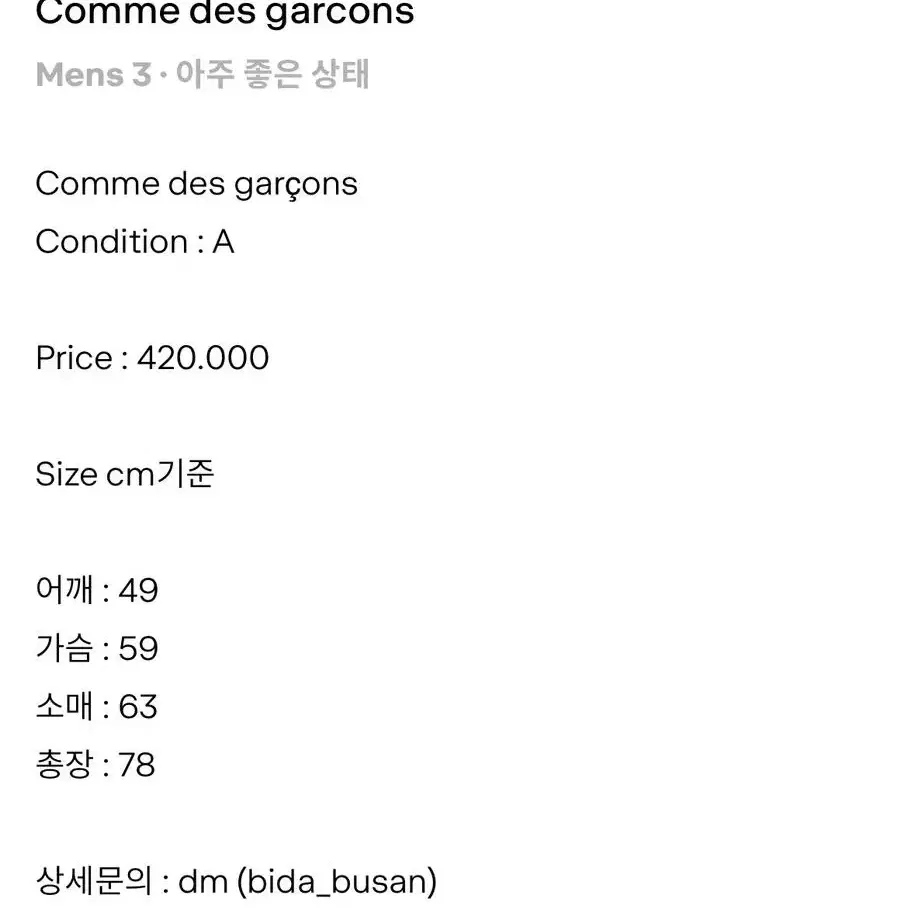Click the 상세문의 inquiry label
The image size is (908, 908).
(93, 881)
